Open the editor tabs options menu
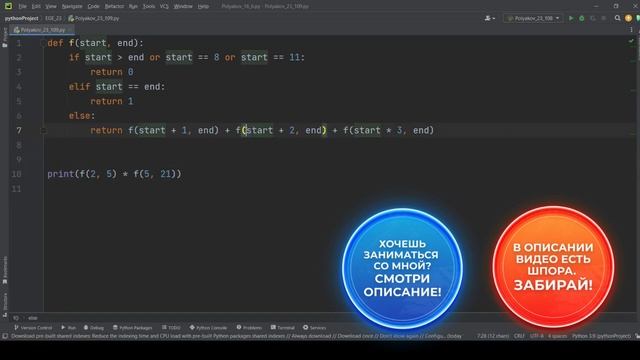 click(631, 30)
